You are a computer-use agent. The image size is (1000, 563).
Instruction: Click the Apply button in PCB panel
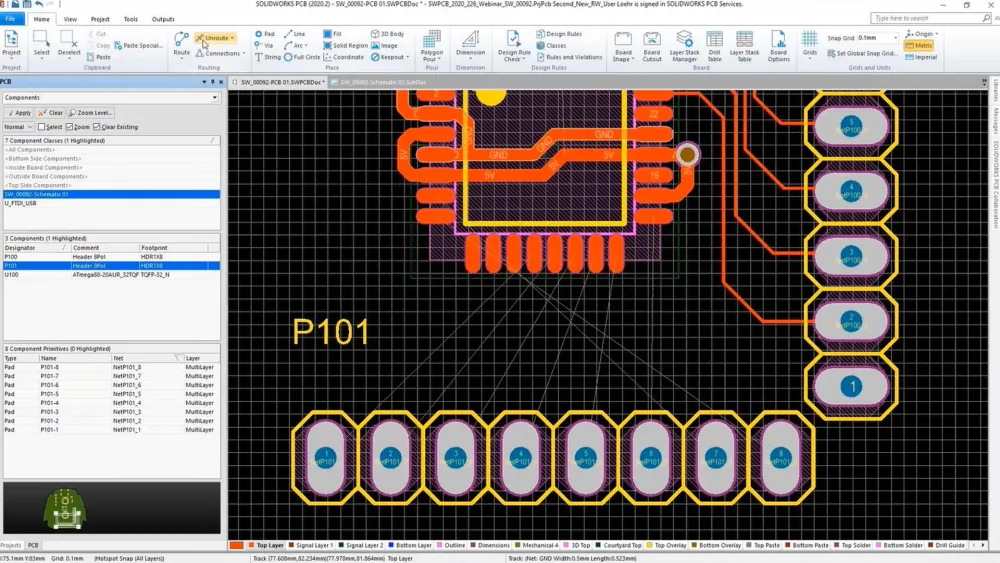point(19,112)
